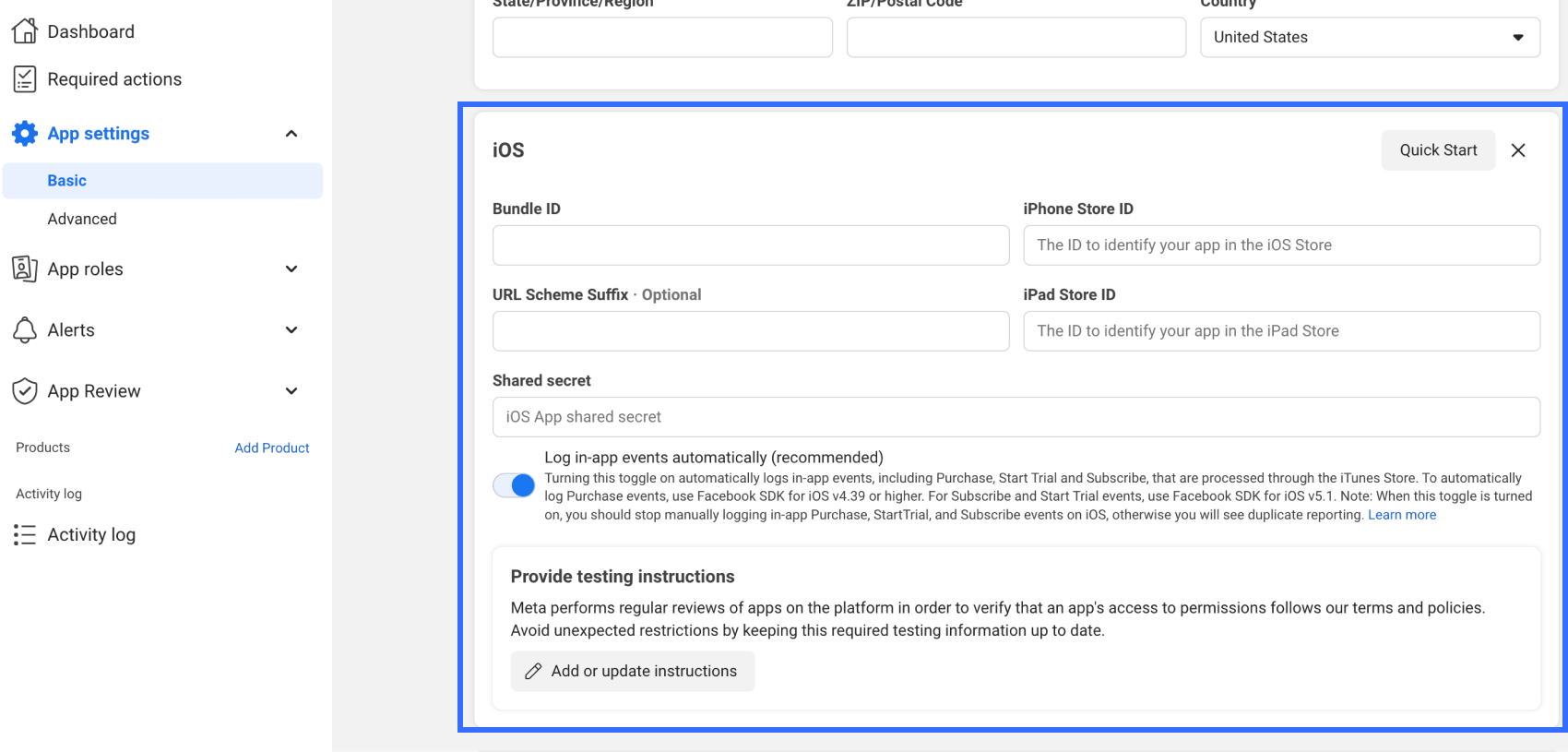Click the Required actions checklist icon
The width and height of the screenshot is (1568, 752).
pyautogui.click(x=24, y=79)
